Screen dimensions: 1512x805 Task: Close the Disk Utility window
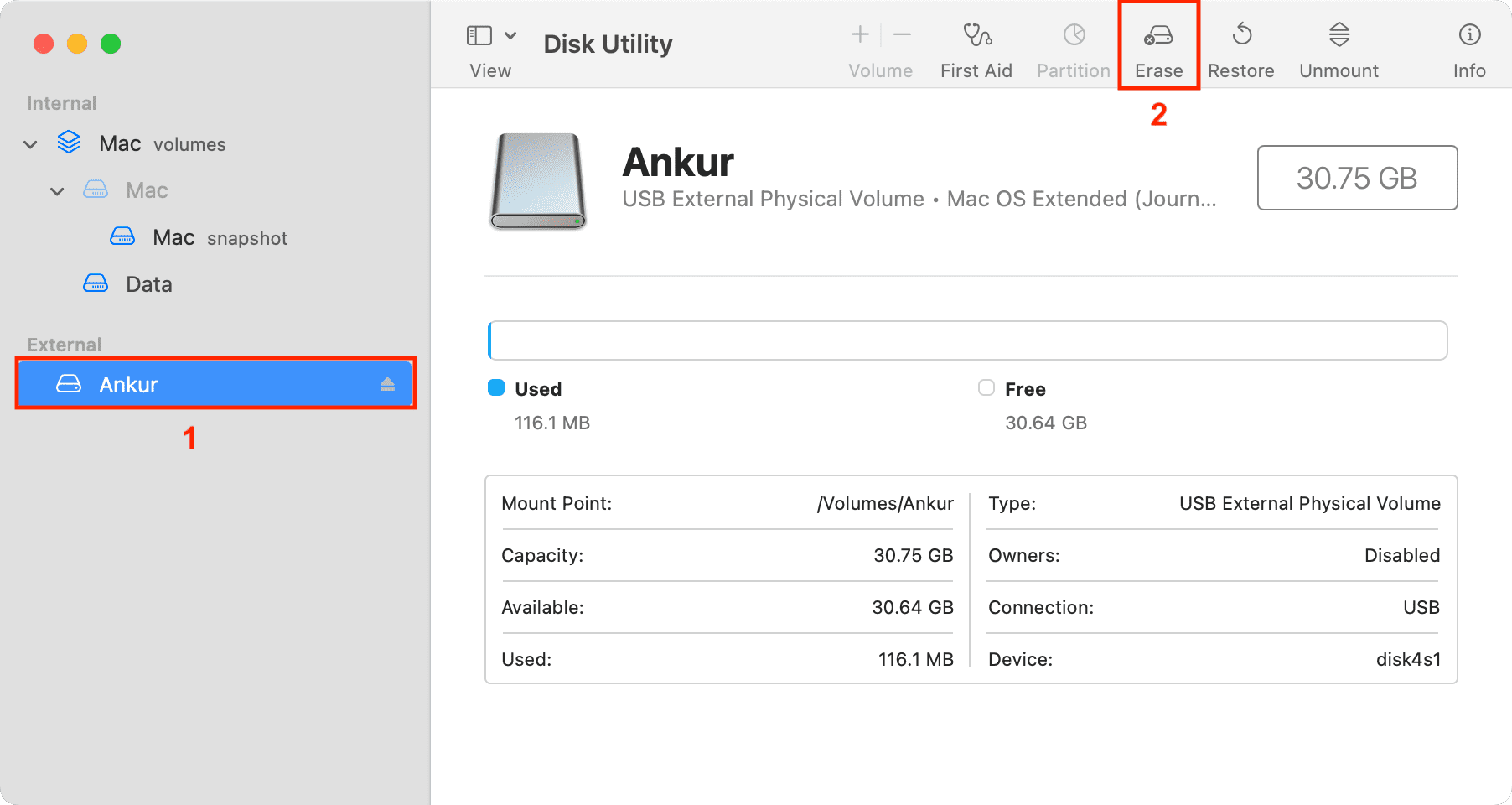tap(44, 44)
